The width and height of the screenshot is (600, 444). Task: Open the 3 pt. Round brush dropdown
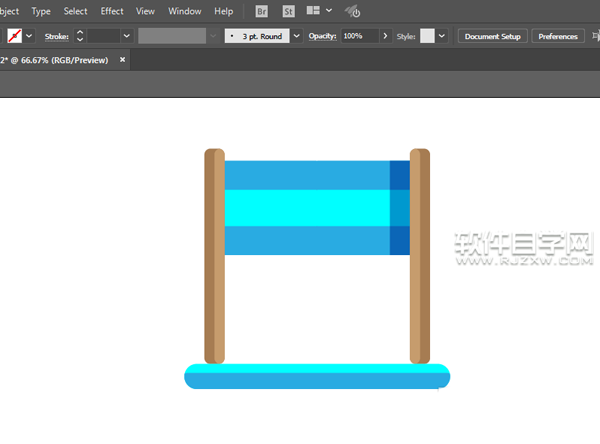point(296,36)
